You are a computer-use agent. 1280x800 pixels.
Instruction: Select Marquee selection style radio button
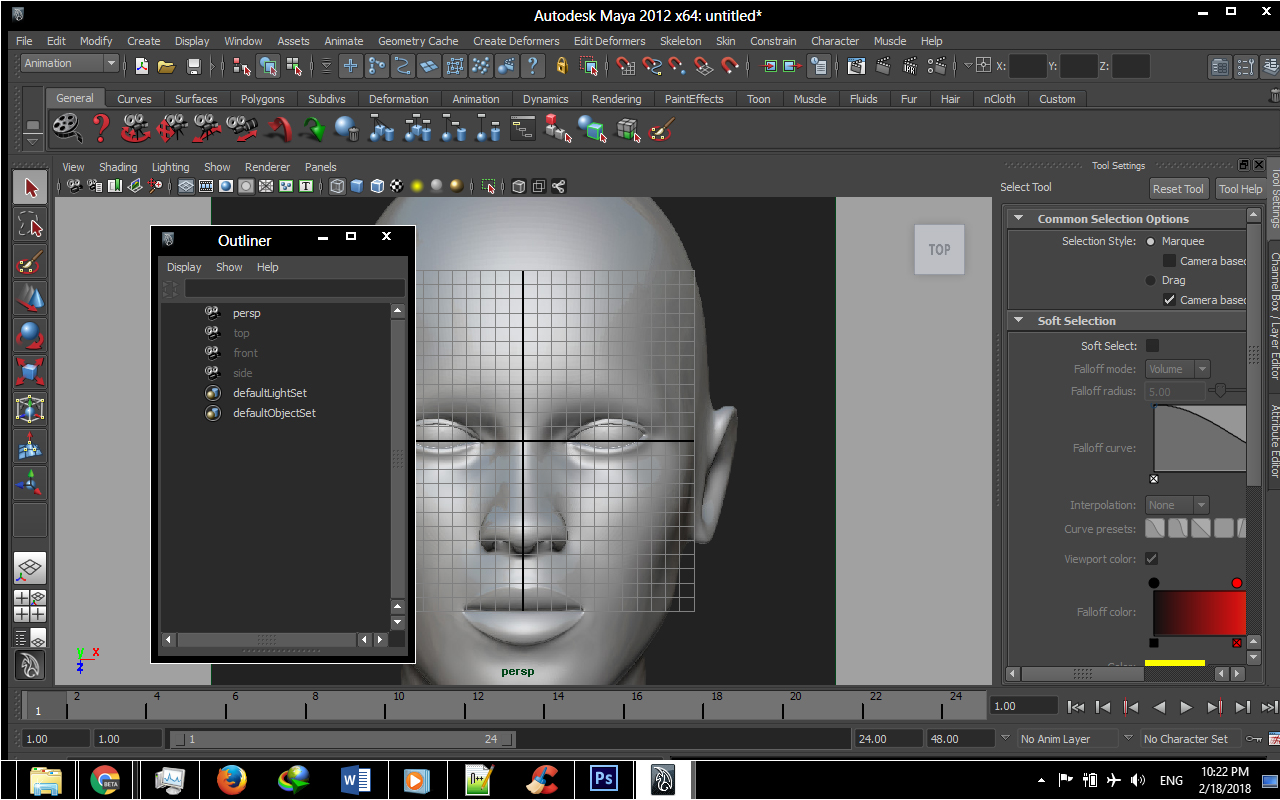[x=1151, y=241]
